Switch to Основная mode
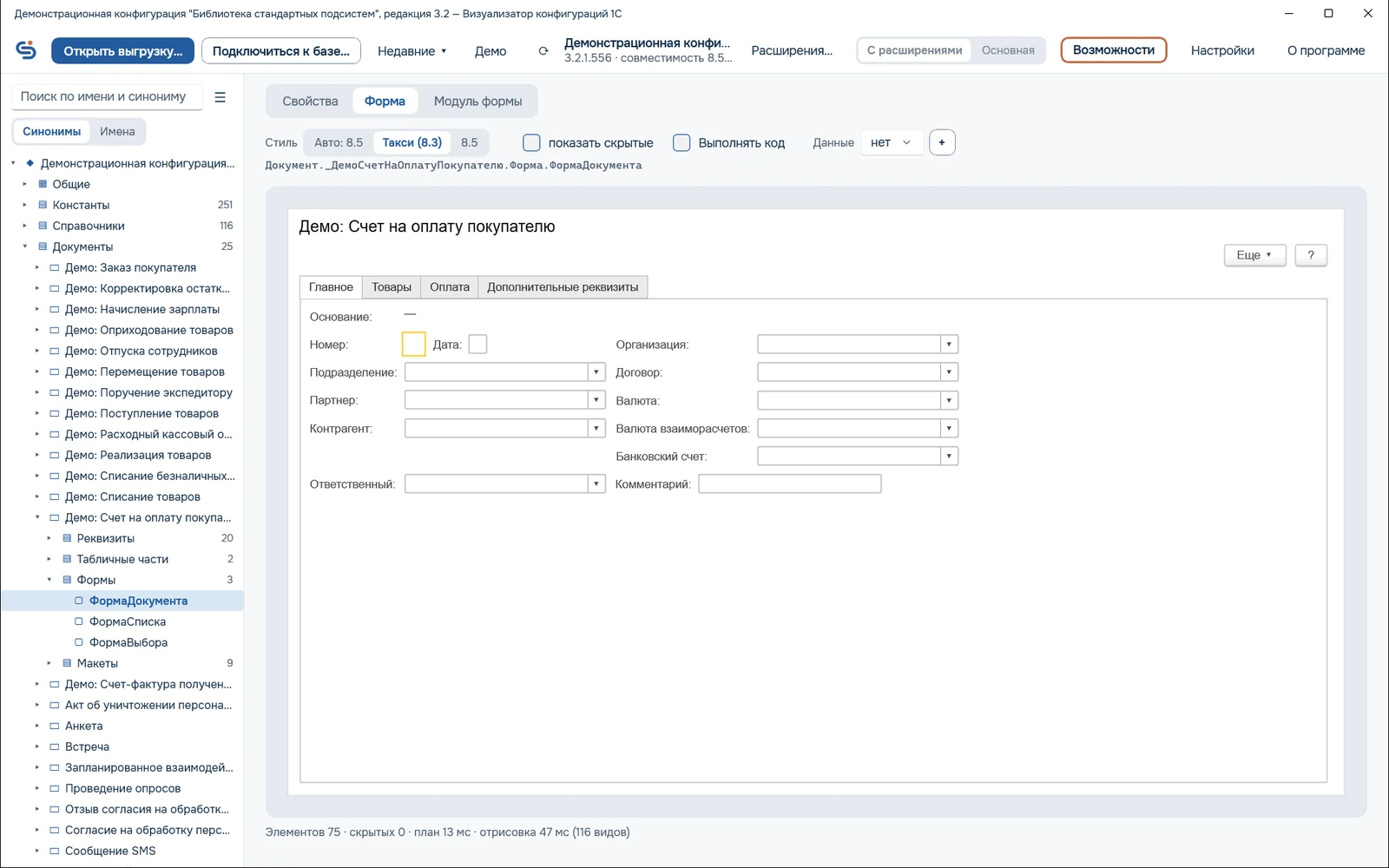 [x=1008, y=50]
